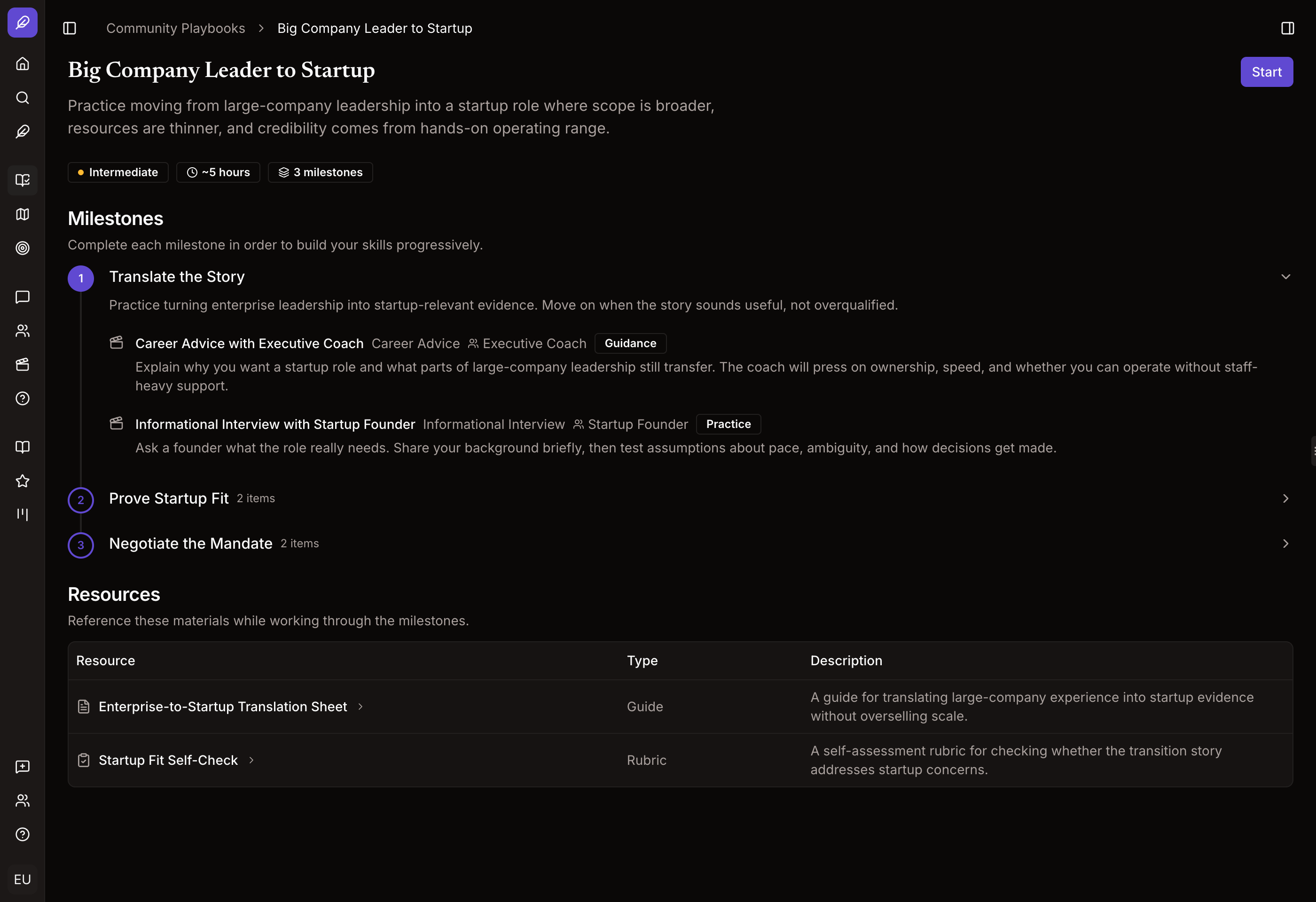Open the feedback plus-message icon
This screenshot has height=902, width=1316.
tap(23, 766)
